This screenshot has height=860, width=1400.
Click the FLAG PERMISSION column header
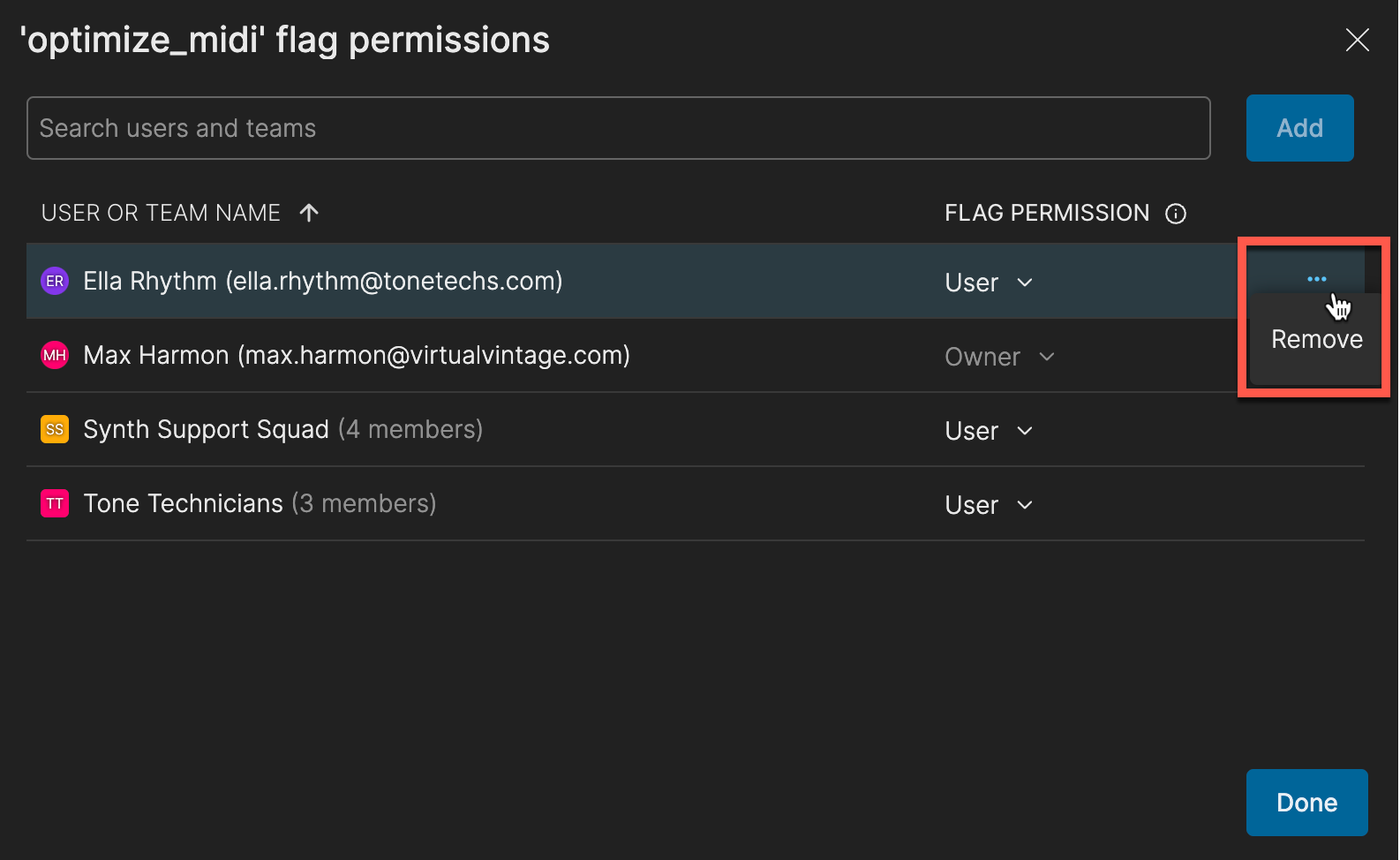pyautogui.click(x=1047, y=213)
